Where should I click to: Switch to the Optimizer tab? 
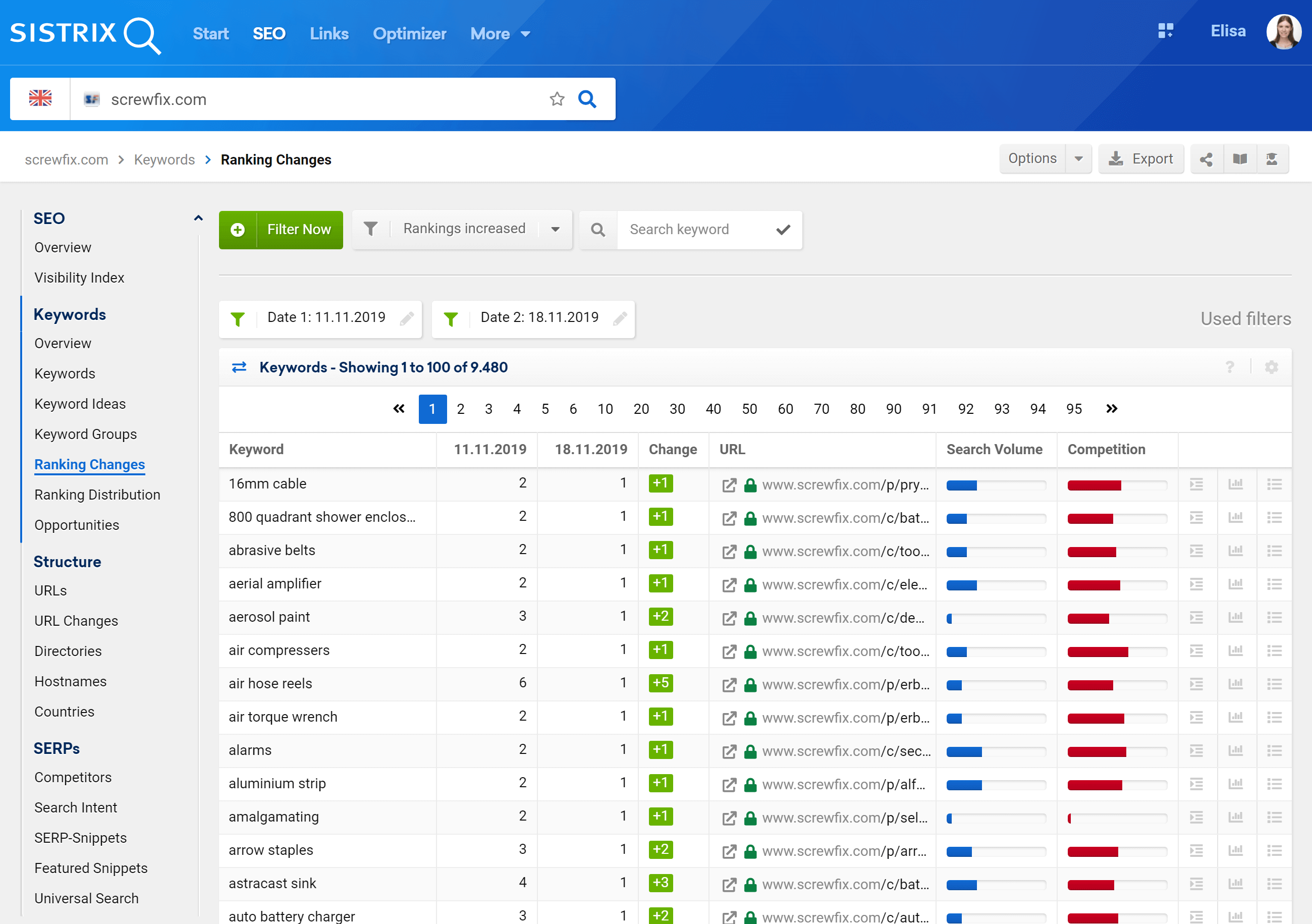pyautogui.click(x=410, y=34)
